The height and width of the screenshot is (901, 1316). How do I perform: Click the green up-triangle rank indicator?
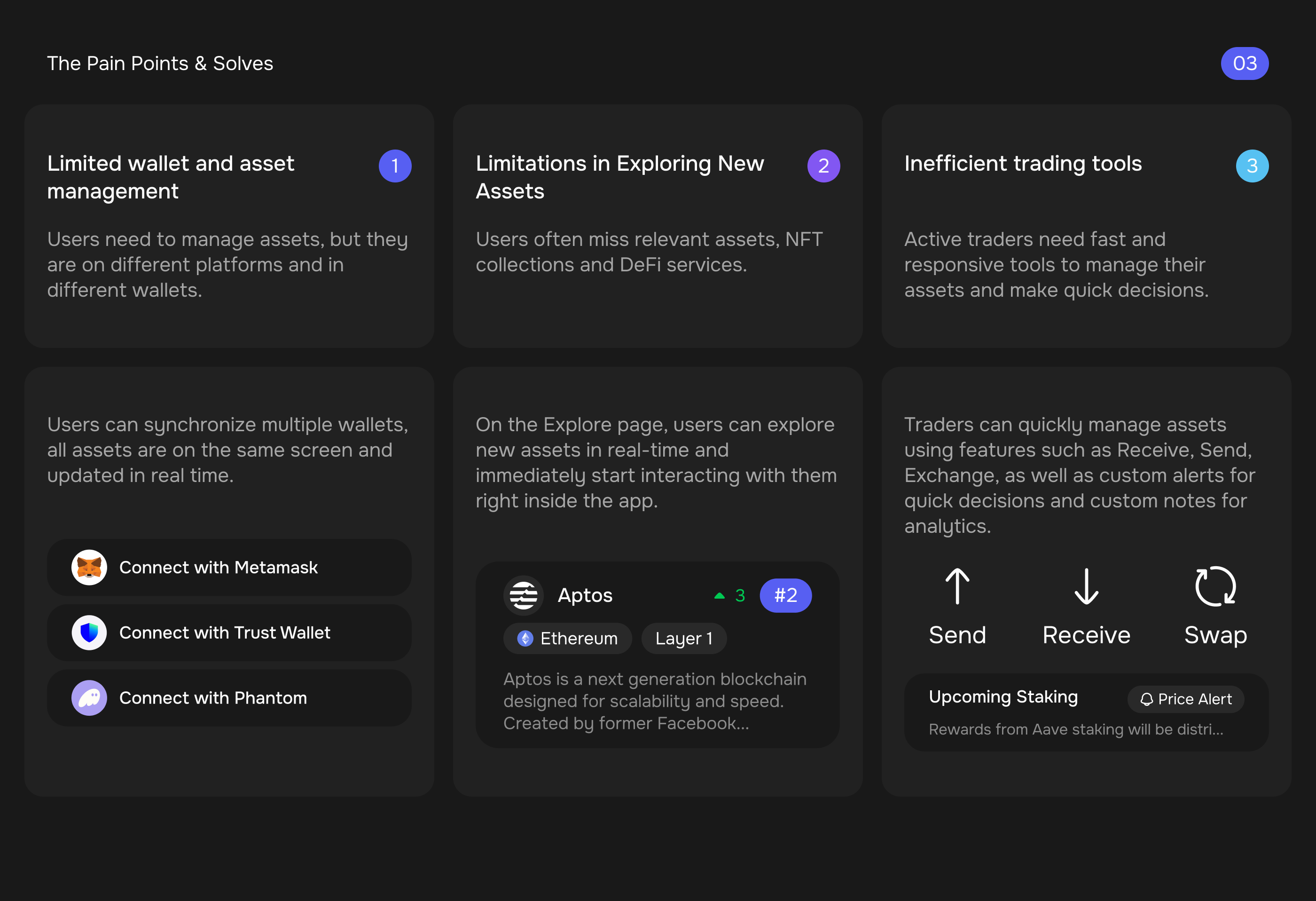[719, 595]
